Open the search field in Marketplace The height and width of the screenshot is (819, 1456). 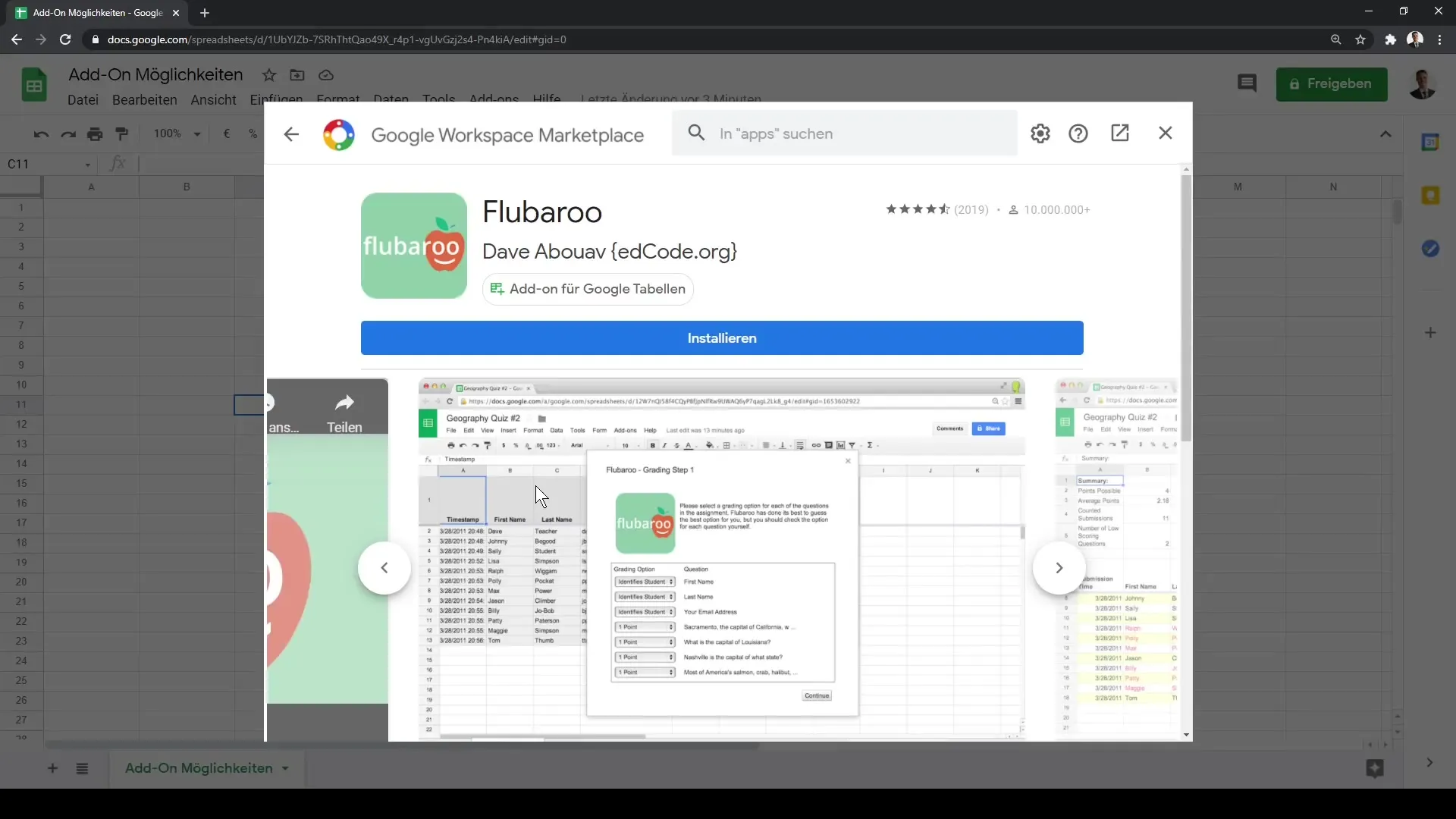(x=850, y=133)
